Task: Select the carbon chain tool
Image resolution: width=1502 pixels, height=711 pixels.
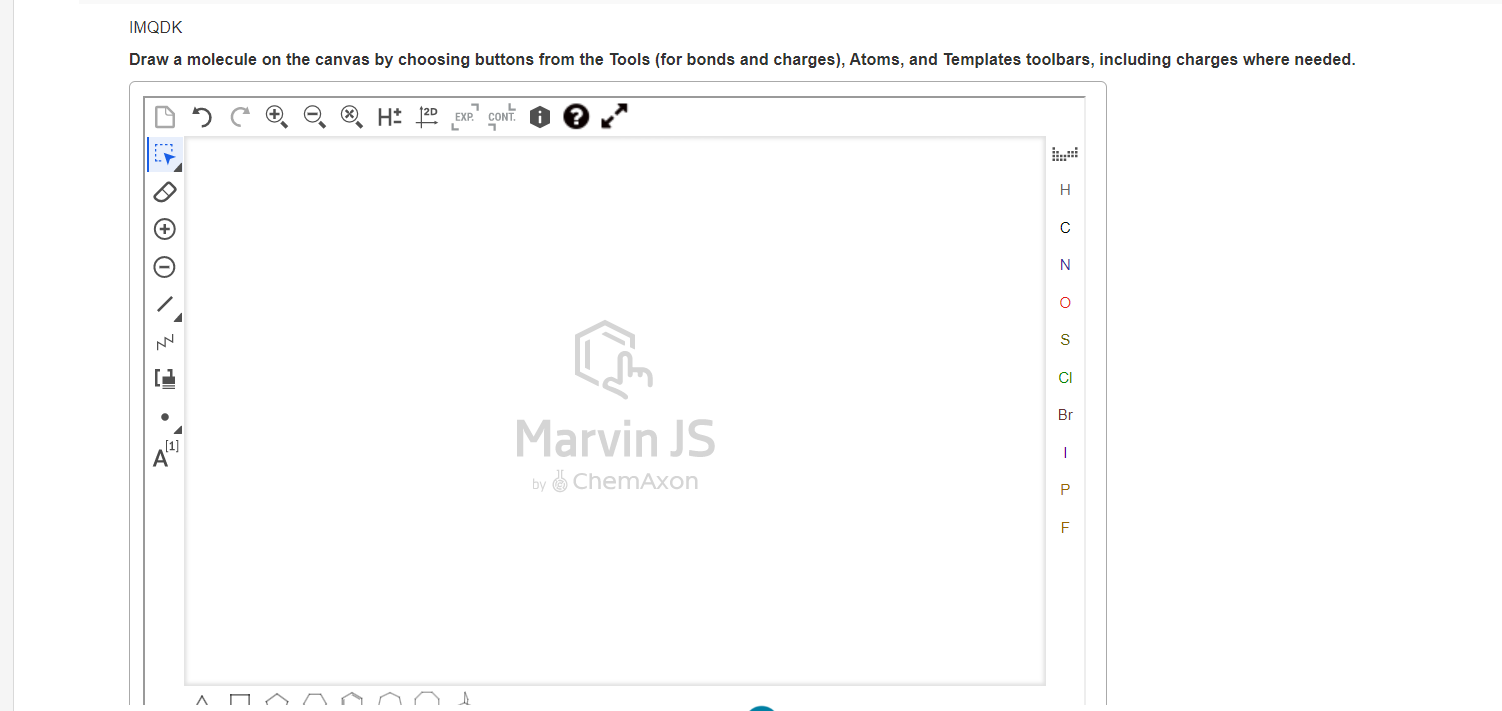Action: (164, 342)
